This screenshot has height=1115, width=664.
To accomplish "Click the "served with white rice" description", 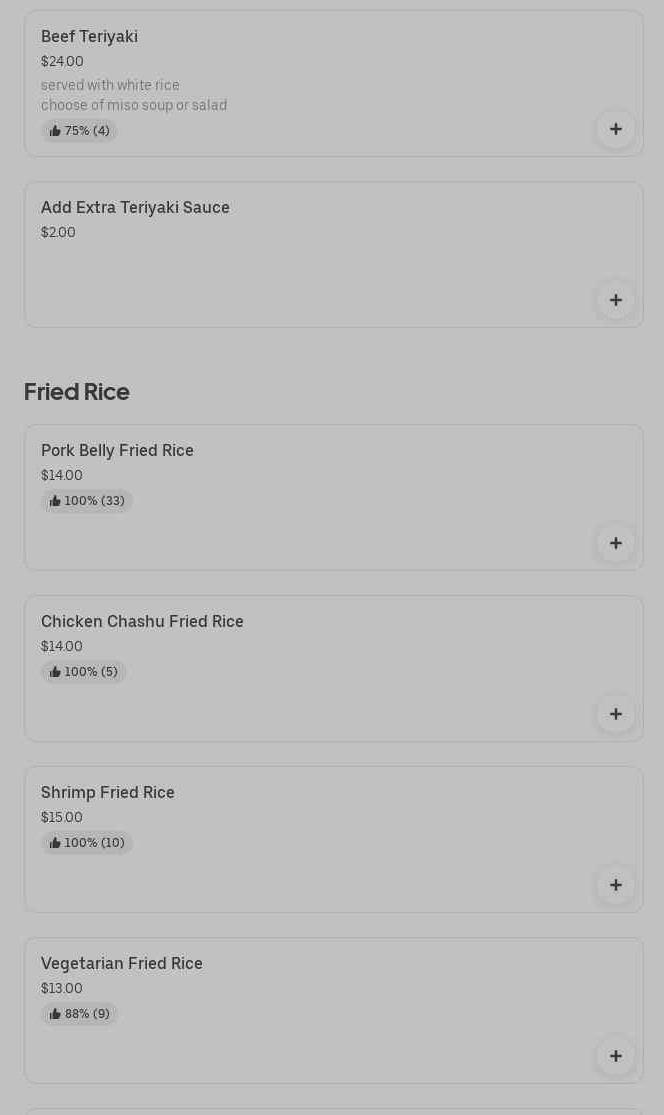I will [x=110, y=86].
